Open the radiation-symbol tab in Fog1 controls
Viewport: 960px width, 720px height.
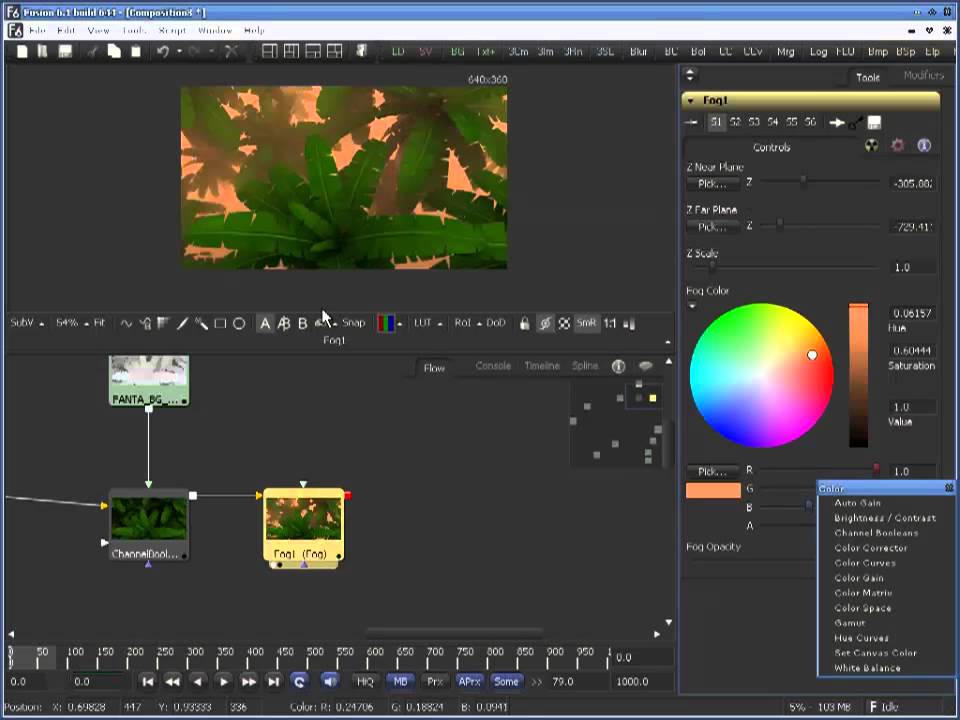pos(871,146)
